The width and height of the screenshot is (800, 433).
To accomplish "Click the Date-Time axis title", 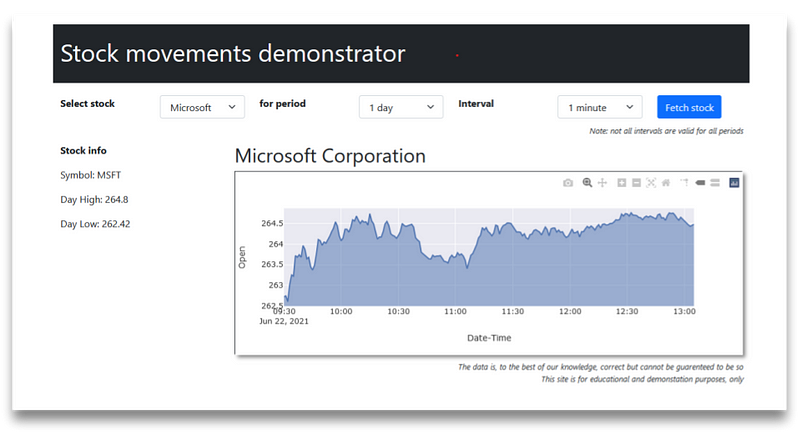I will click(489, 338).
